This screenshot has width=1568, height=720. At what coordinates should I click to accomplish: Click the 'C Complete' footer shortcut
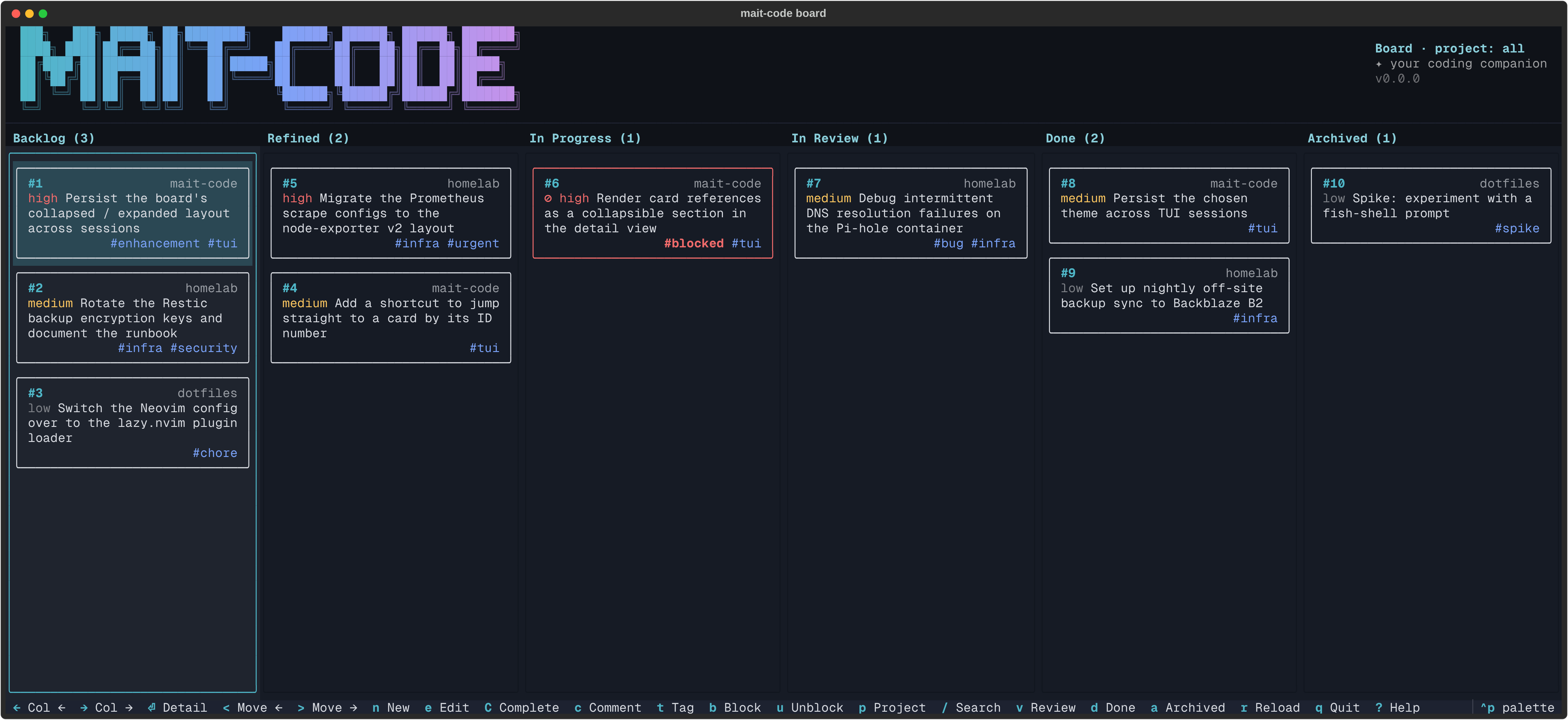click(x=522, y=708)
